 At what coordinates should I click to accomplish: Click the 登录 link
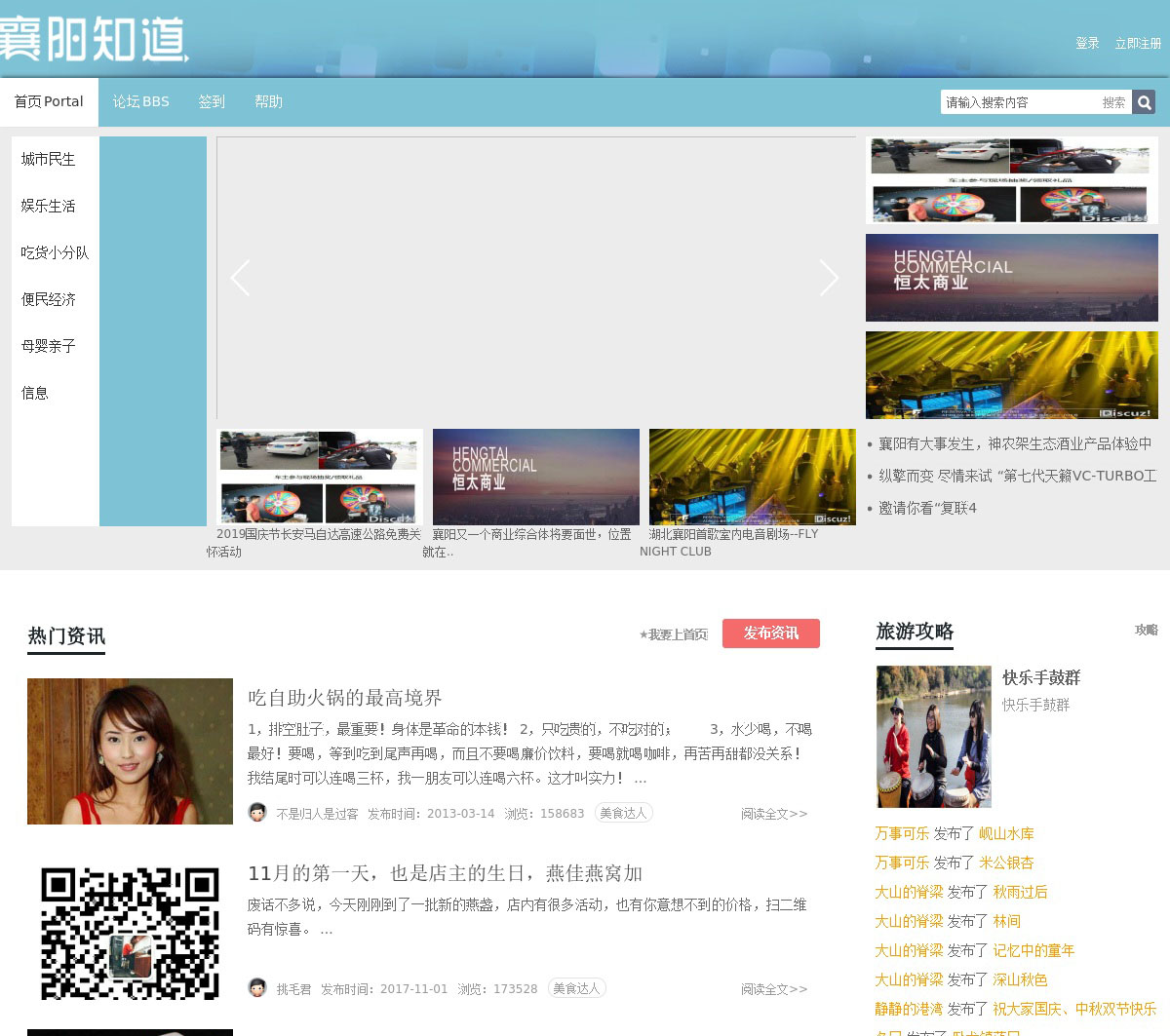(x=1087, y=43)
